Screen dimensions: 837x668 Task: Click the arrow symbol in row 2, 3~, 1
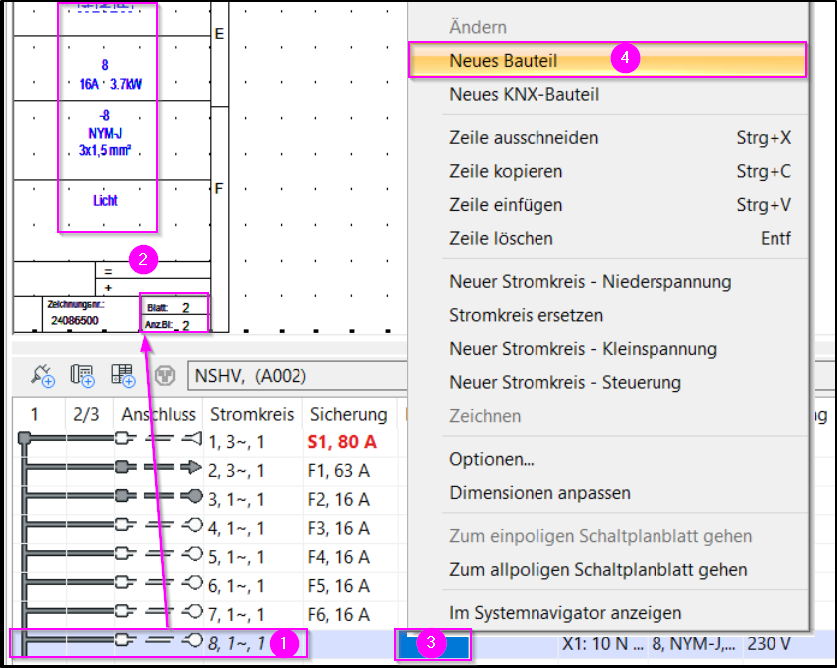(192, 468)
